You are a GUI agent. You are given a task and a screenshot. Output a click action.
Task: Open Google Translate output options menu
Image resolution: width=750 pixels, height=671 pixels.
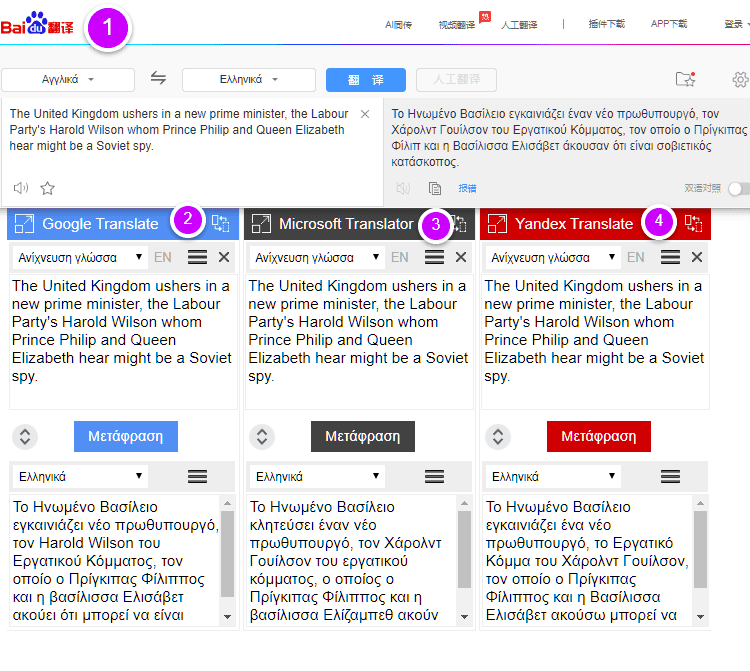(198, 476)
